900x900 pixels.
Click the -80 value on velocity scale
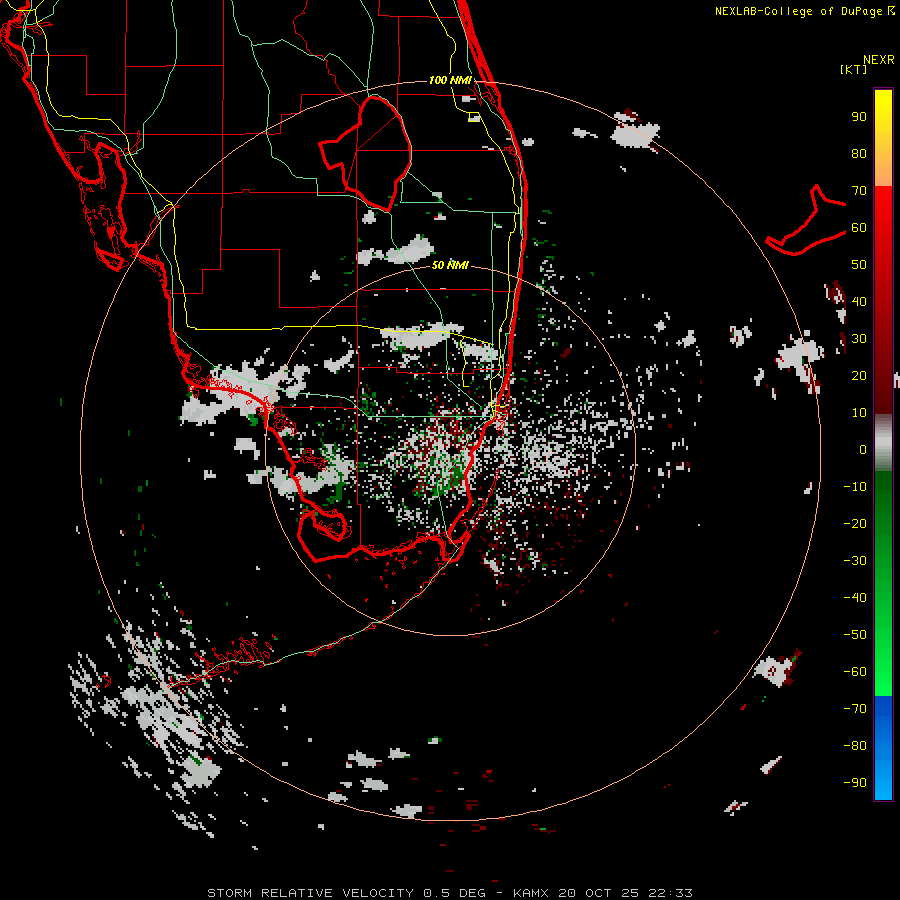click(855, 746)
